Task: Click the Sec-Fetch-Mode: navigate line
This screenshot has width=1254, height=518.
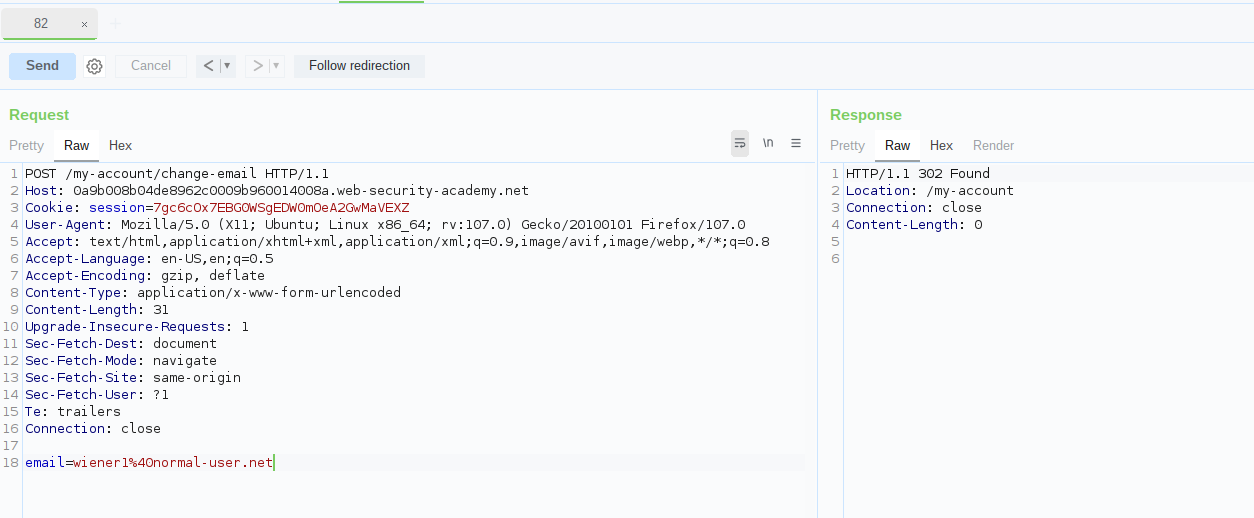Action: click(x=121, y=361)
